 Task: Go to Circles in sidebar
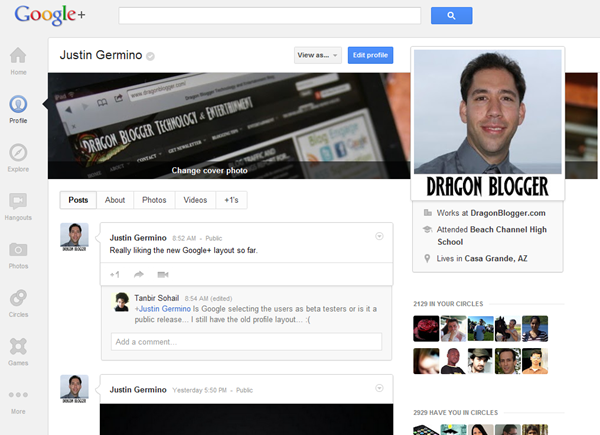coord(18,298)
